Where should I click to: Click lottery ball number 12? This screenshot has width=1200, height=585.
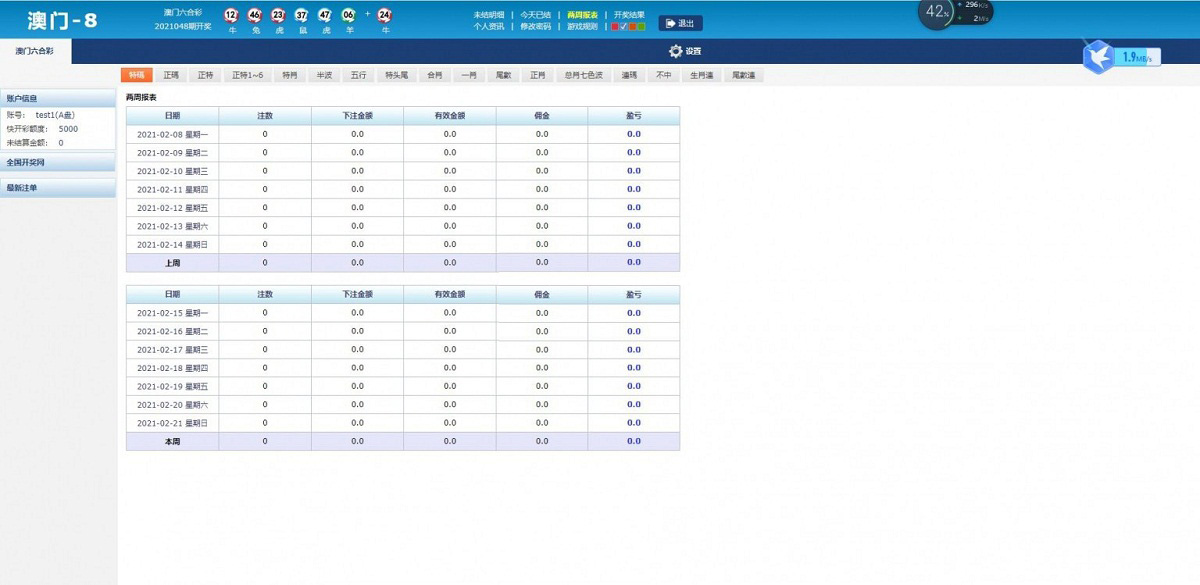(x=231, y=15)
